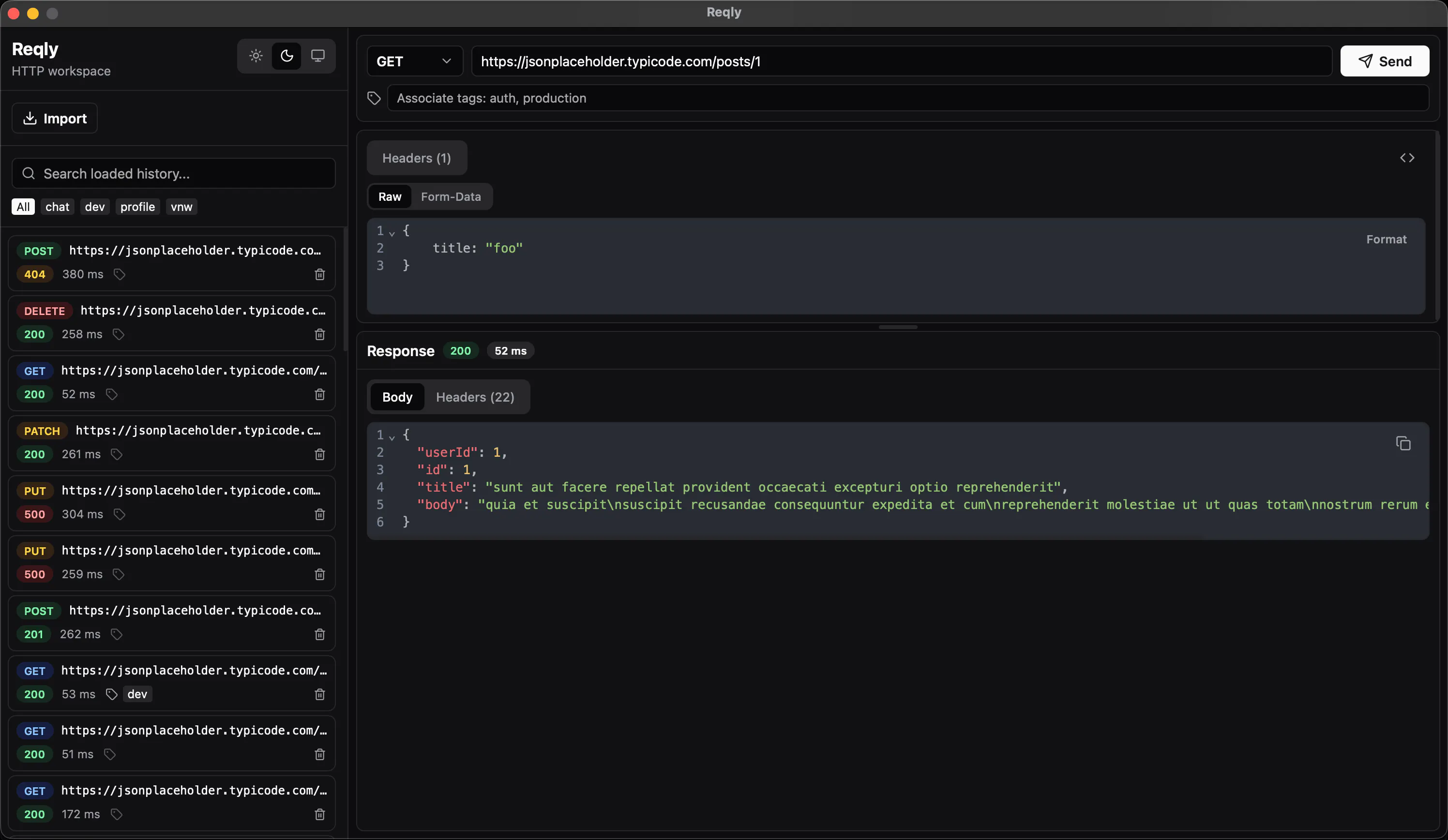Viewport: 1448px width, 840px height.
Task: Collapse request body line 1 fold arrow
Action: 392,233
